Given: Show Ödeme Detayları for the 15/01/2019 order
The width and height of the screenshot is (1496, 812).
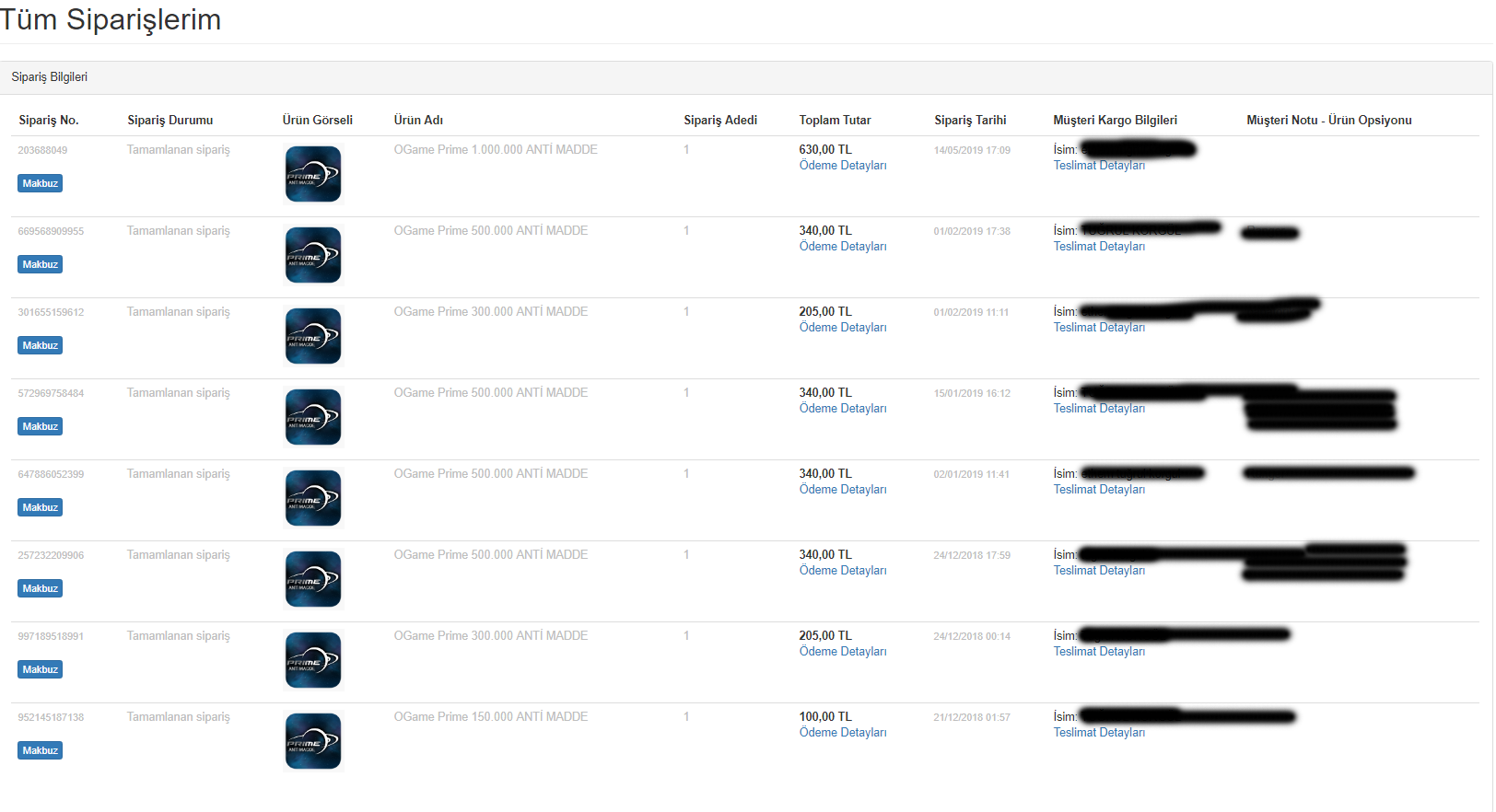Looking at the screenshot, I should (x=843, y=409).
